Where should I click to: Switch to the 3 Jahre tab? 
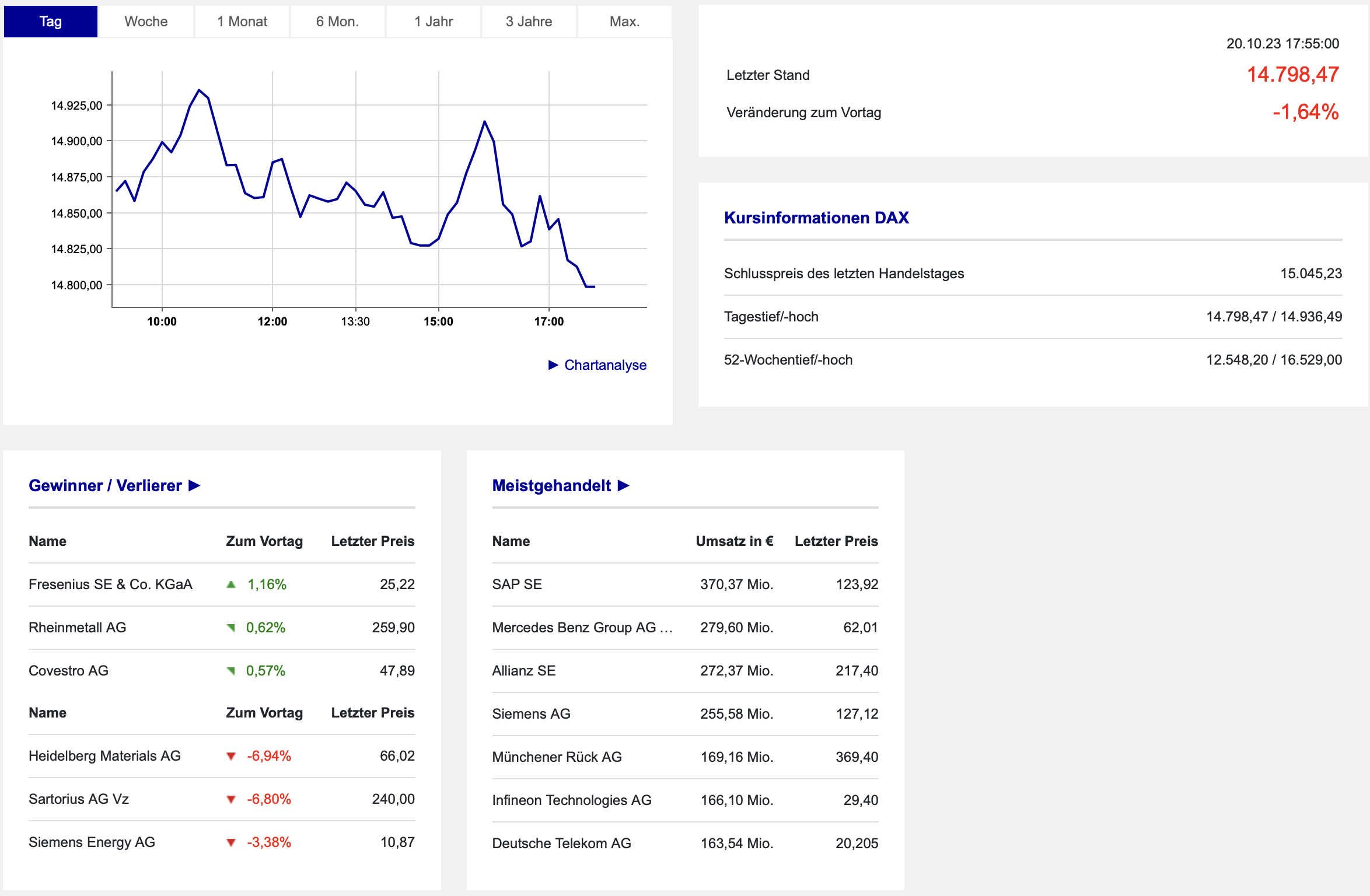529,22
